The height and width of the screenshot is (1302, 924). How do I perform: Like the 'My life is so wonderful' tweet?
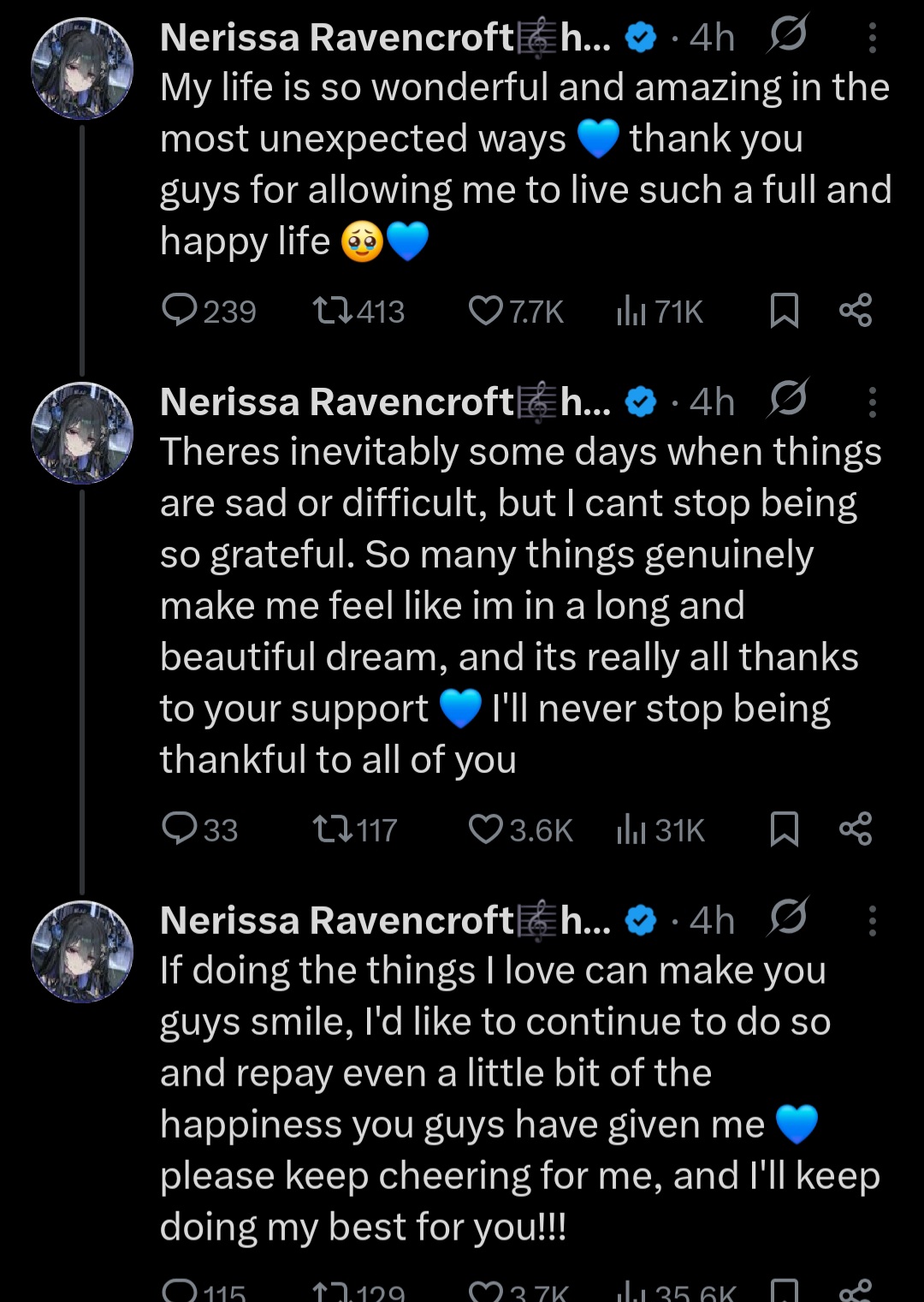click(x=485, y=311)
